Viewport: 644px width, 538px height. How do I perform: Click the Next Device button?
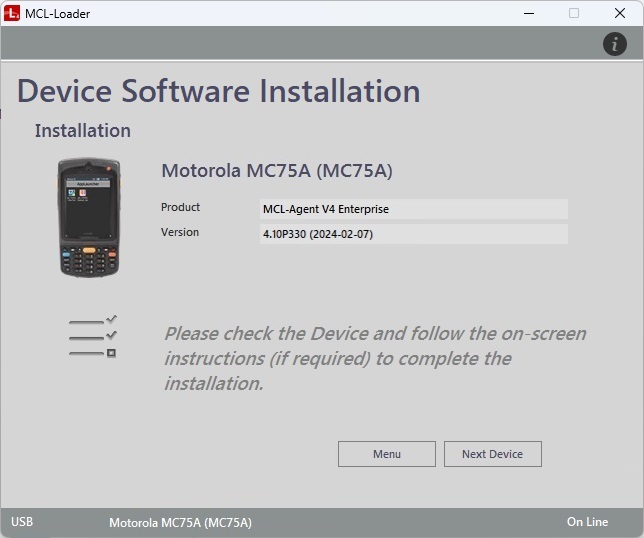point(492,454)
